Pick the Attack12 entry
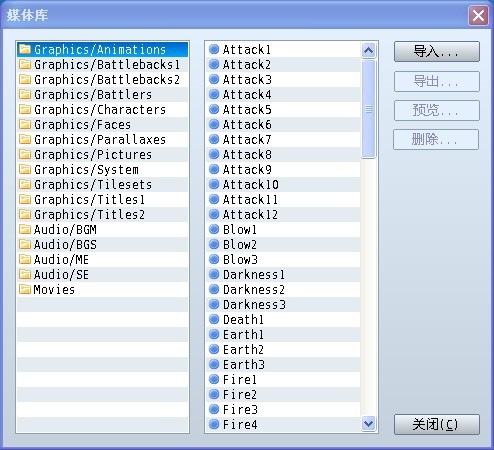This screenshot has width=494, height=450. (x=283, y=214)
